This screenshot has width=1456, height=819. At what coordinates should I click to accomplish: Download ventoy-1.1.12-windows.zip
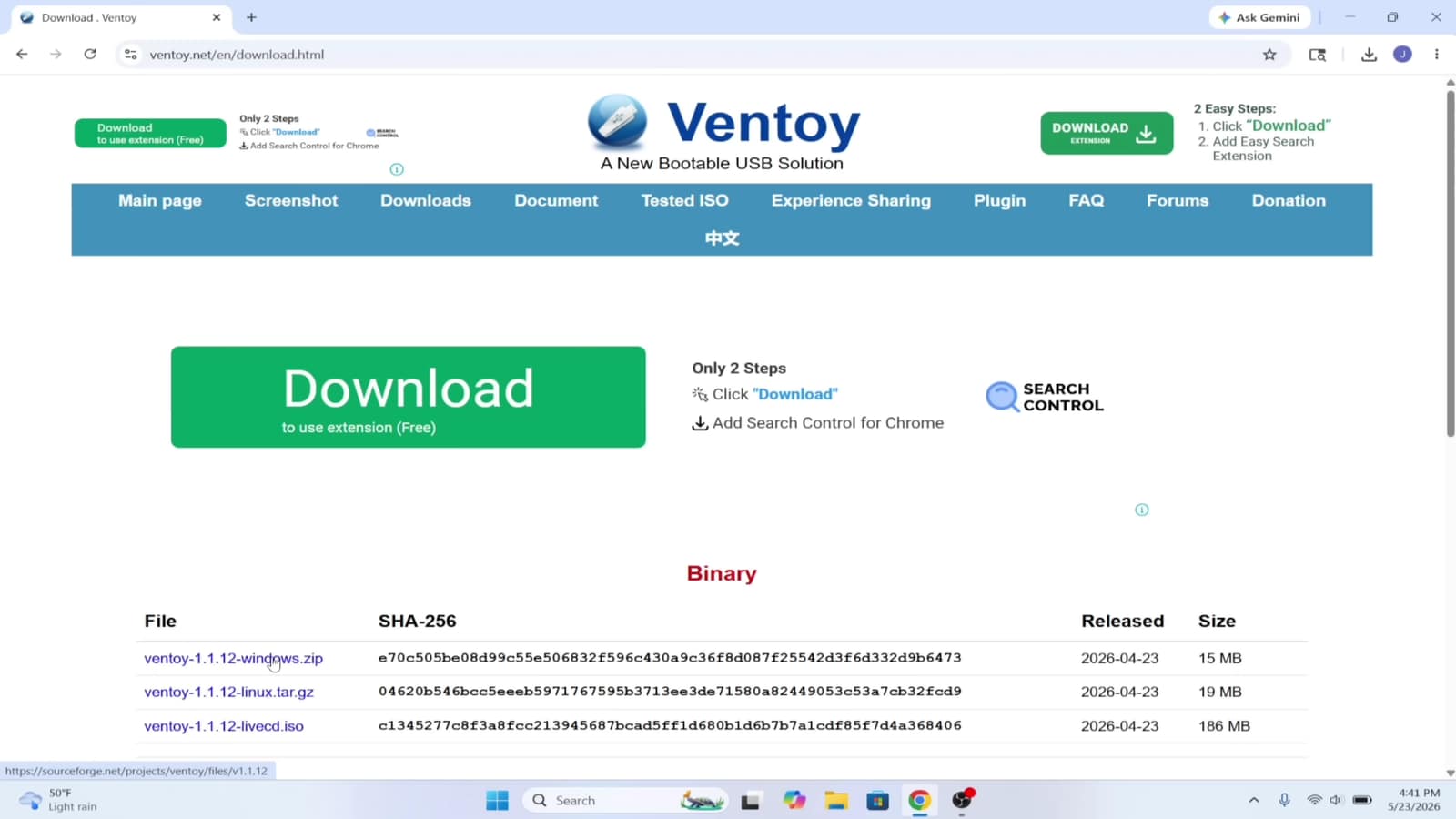(x=233, y=658)
